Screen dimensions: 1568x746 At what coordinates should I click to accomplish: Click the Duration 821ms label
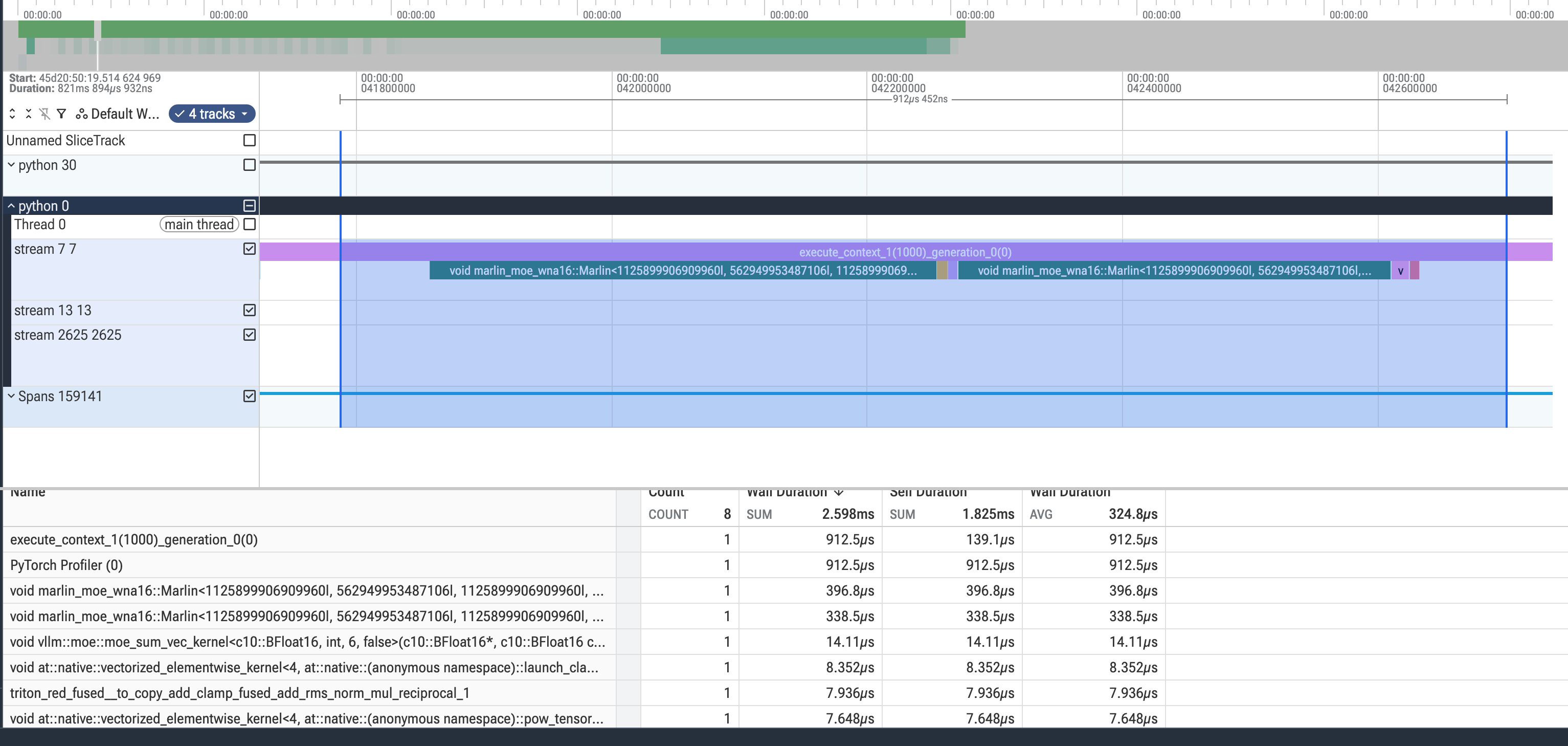click(x=80, y=89)
